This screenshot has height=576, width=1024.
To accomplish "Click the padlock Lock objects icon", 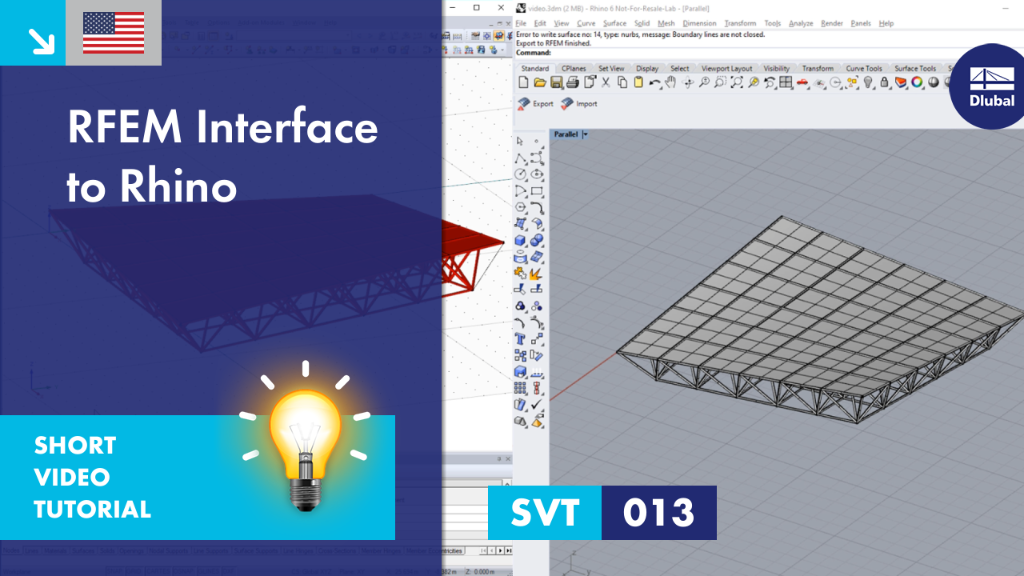I will tap(884, 83).
